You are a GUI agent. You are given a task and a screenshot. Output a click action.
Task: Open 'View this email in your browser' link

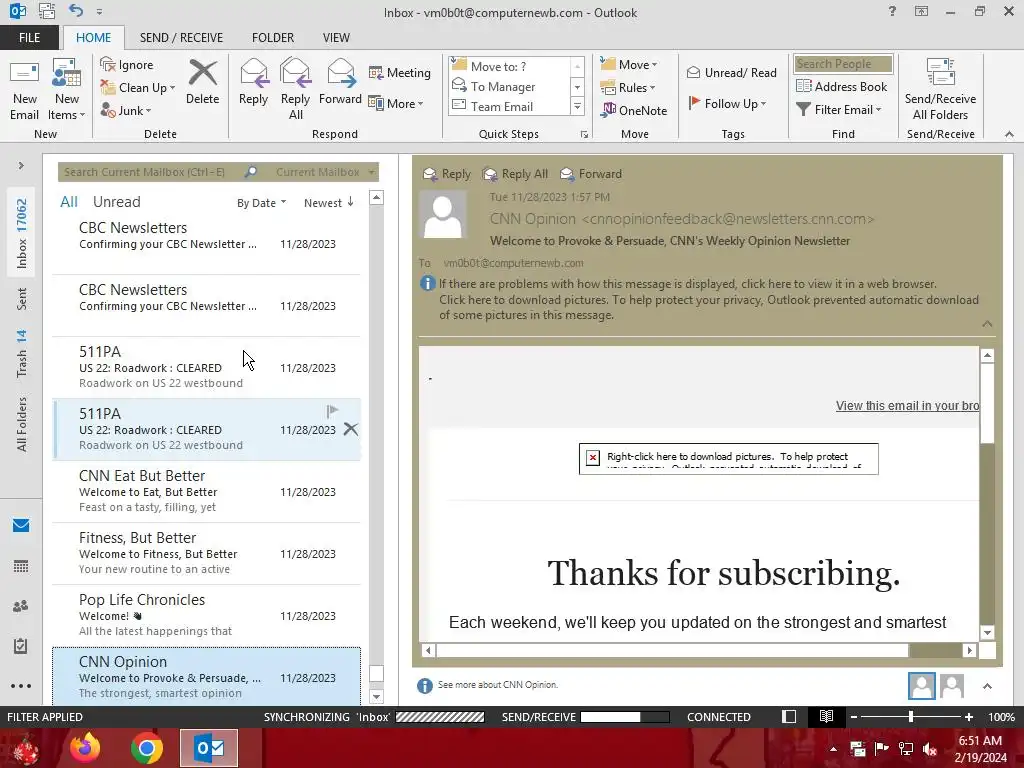[907, 406]
